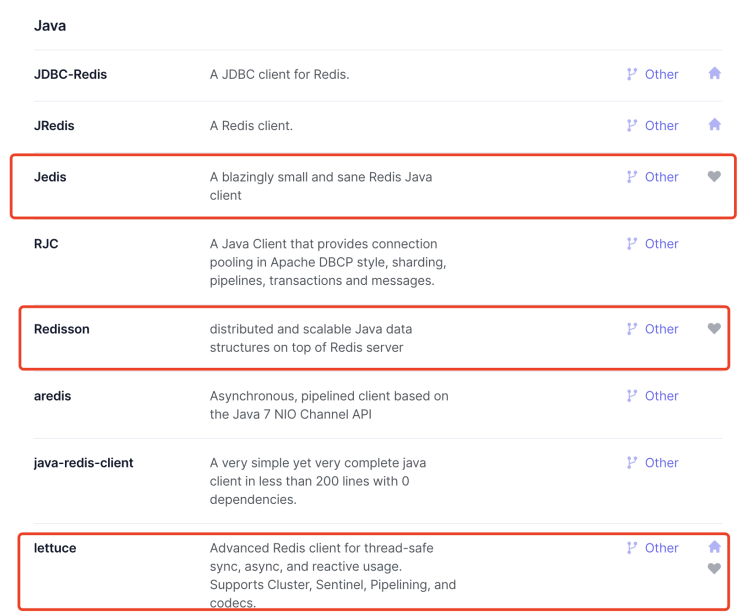Open the Other link for aredis
Viewport: 750px width, 612px height.
(x=662, y=396)
